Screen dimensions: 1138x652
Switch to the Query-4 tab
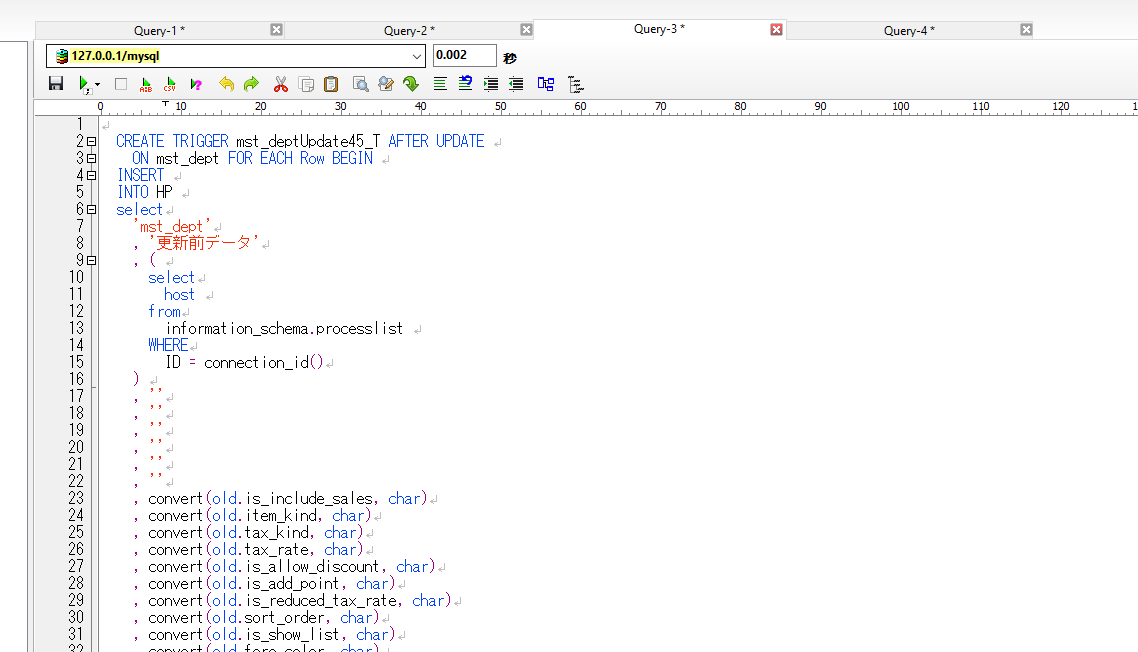click(909, 30)
